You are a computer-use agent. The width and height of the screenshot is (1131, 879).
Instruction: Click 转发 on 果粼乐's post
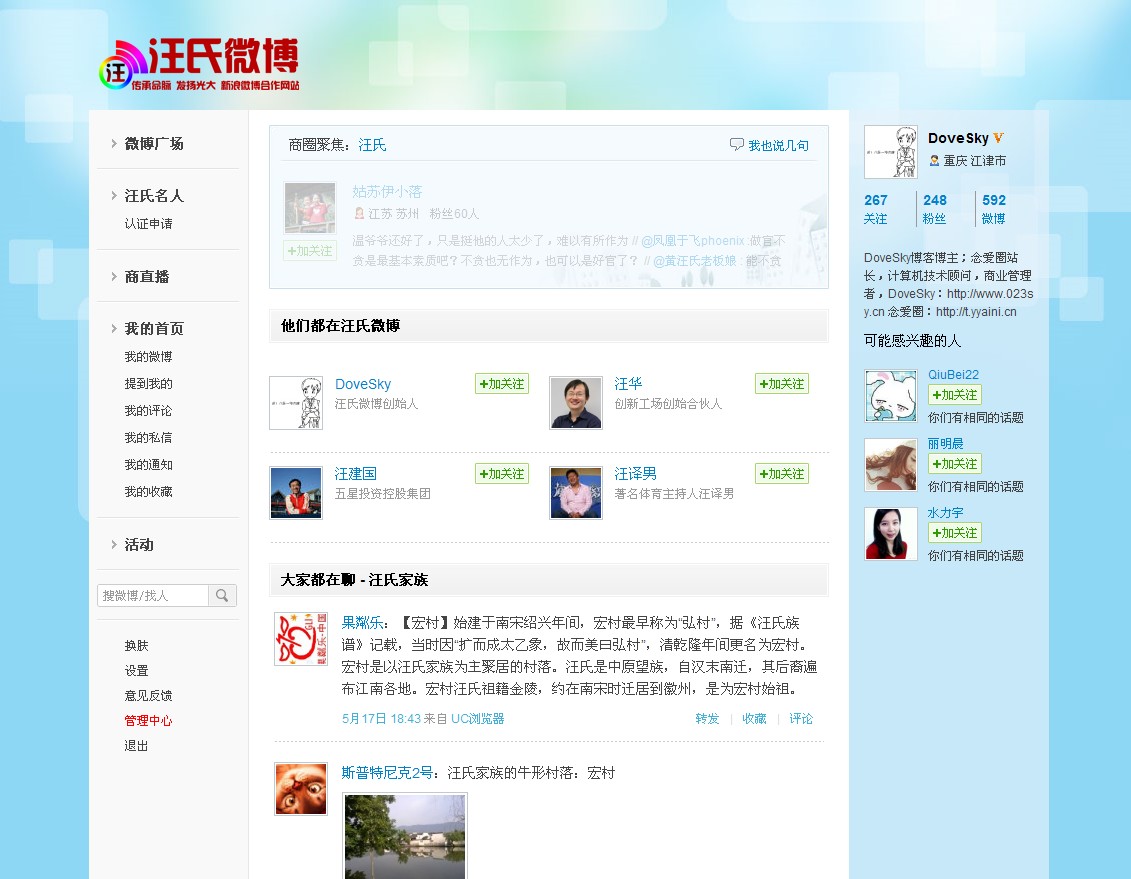click(x=707, y=718)
